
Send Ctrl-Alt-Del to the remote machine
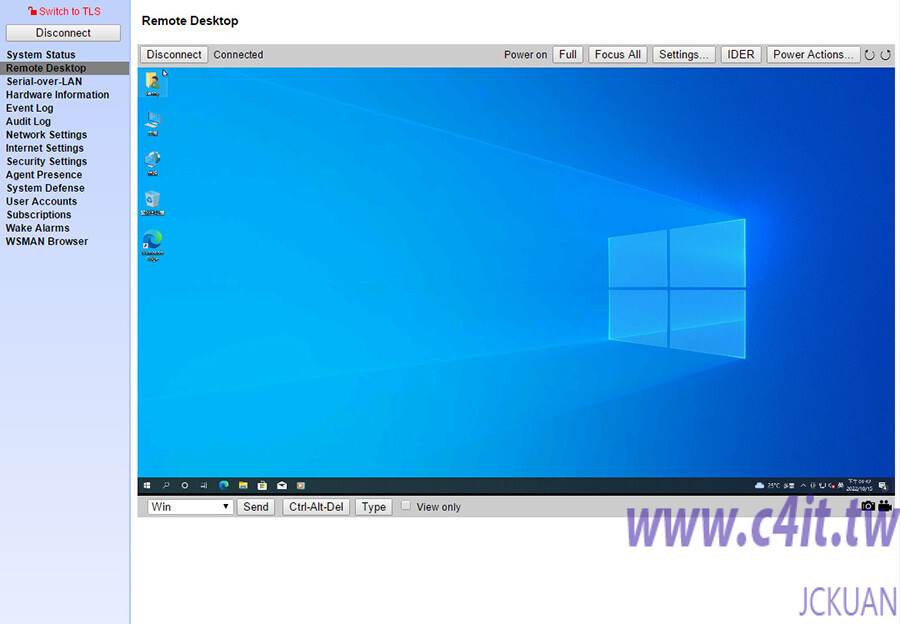point(316,507)
